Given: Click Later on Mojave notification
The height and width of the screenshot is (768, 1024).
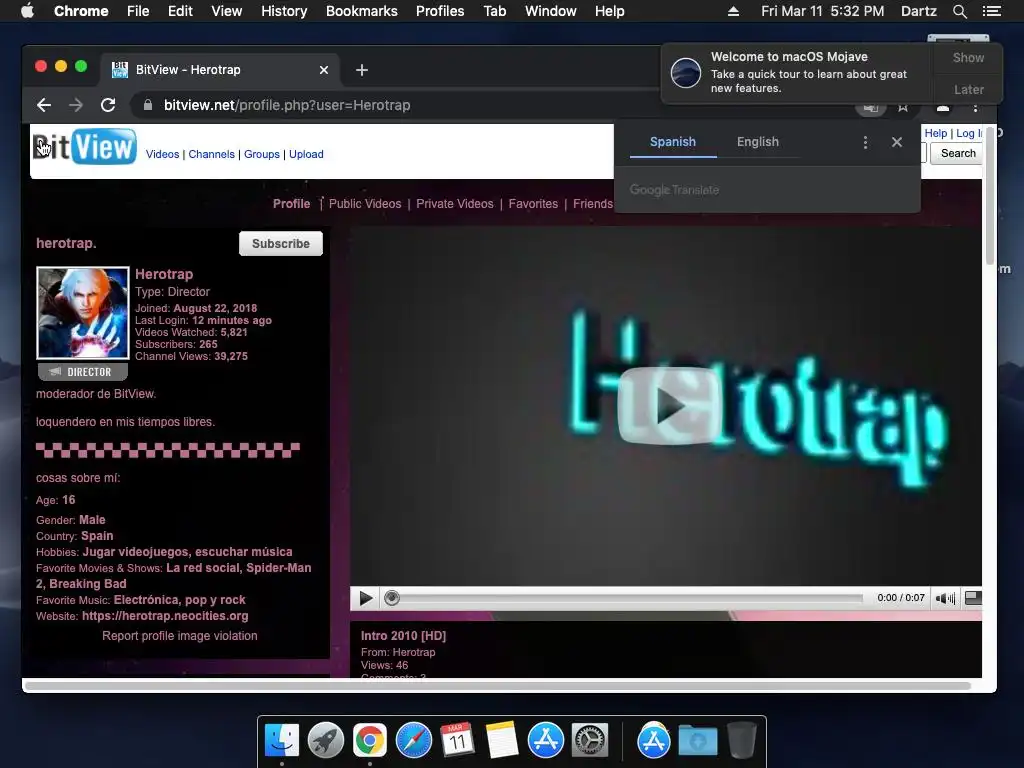Looking at the screenshot, I should (x=968, y=89).
